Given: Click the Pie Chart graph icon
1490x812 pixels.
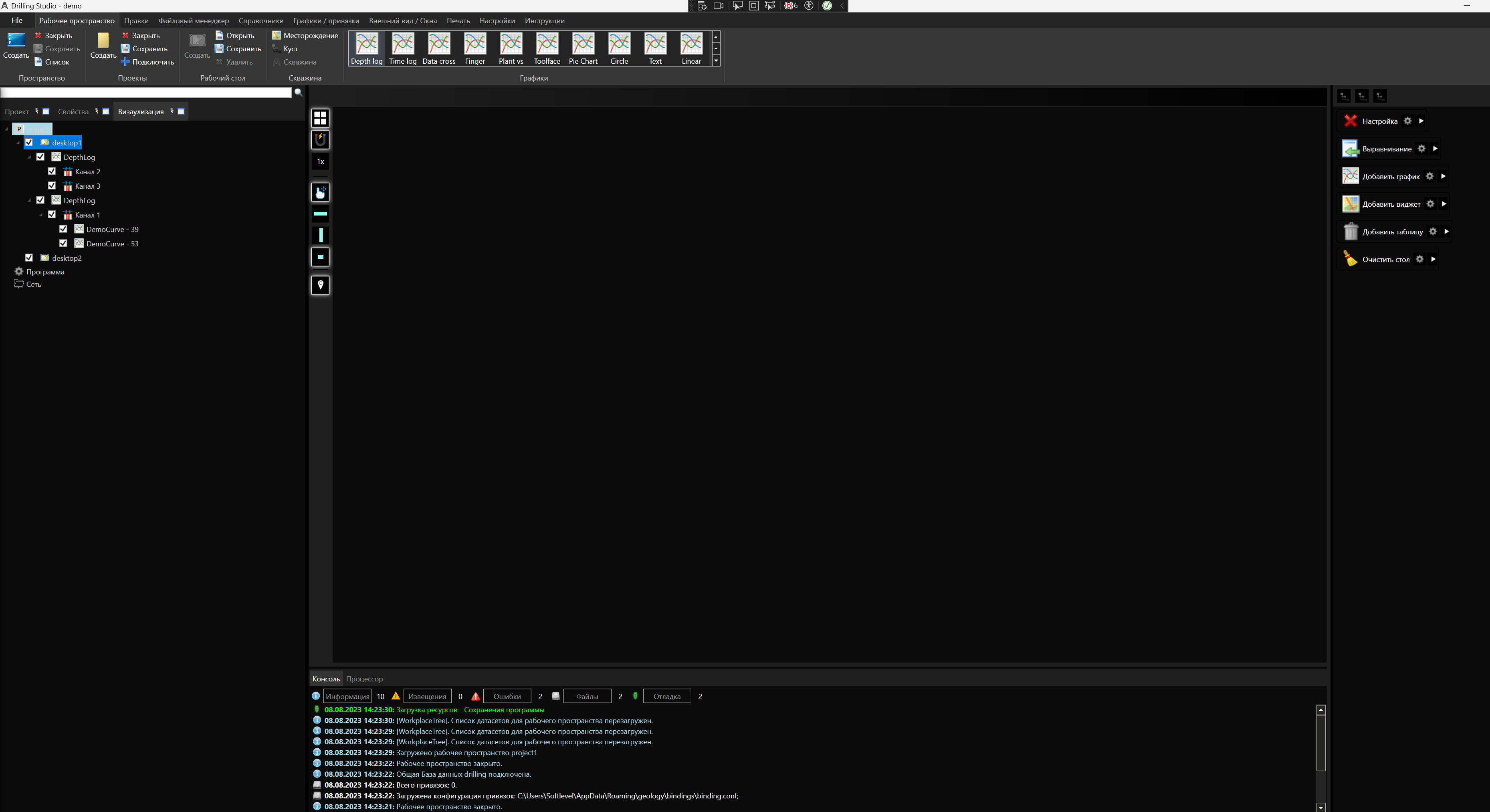Looking at the screenshot, I should (x=582, y=44).
